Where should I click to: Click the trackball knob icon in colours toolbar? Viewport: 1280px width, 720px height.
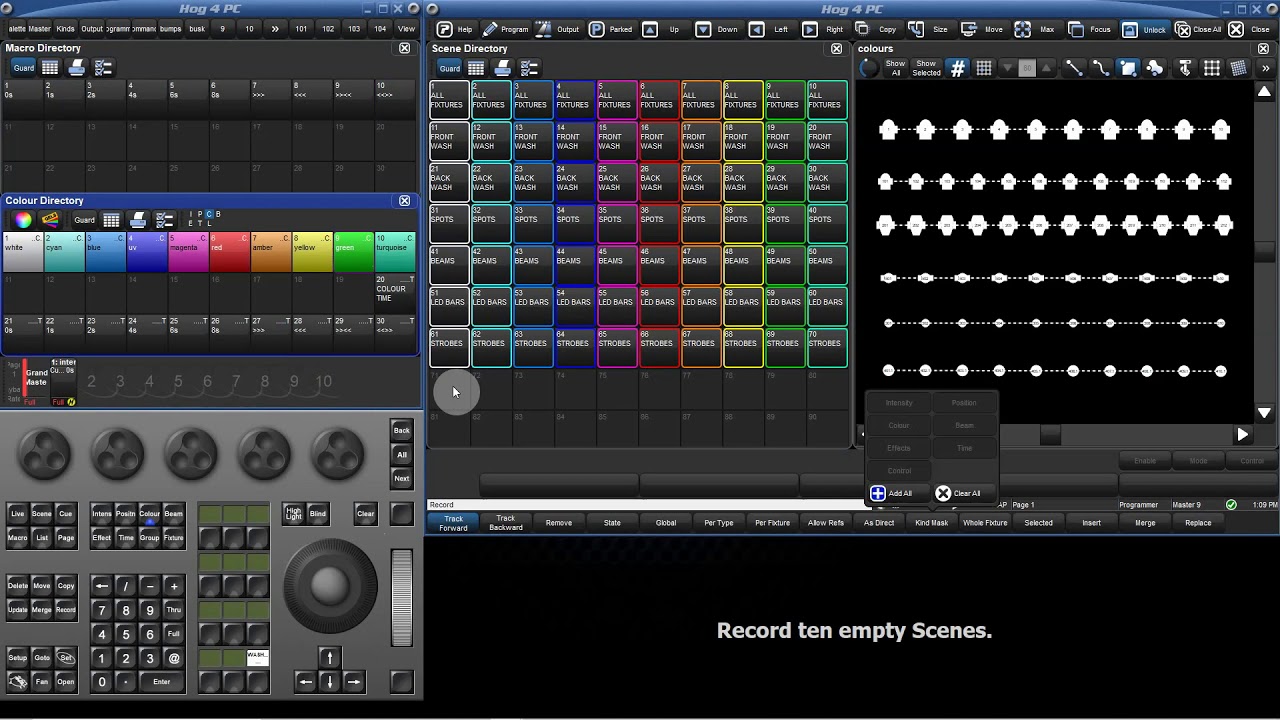(869, 68)
